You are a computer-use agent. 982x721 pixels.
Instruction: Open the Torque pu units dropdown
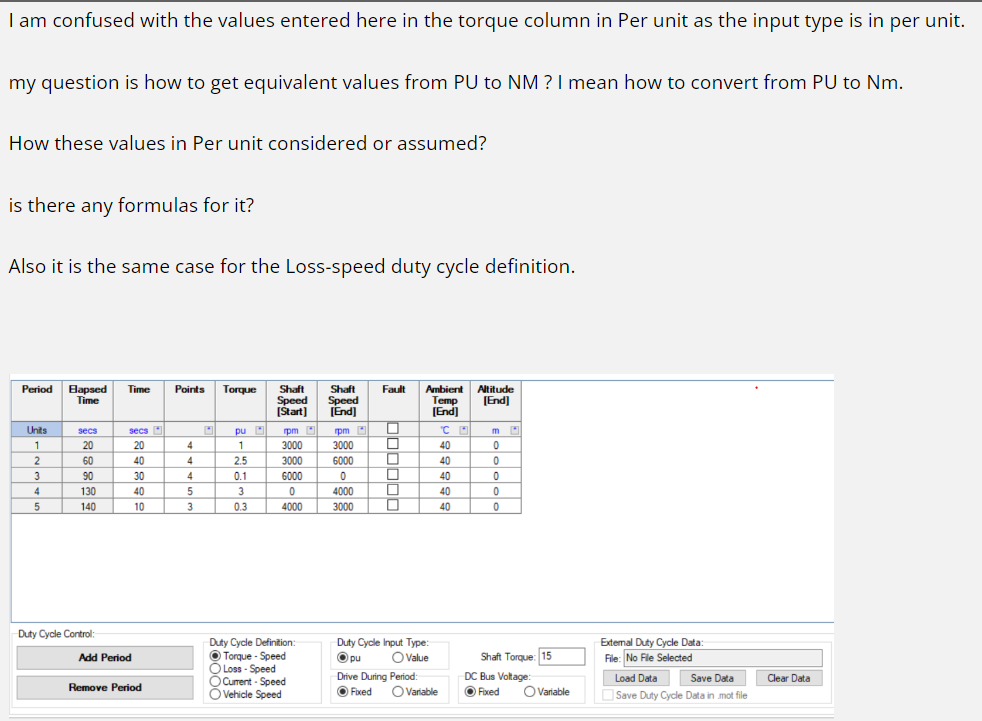pyautogui.click(x=260, y=430)
